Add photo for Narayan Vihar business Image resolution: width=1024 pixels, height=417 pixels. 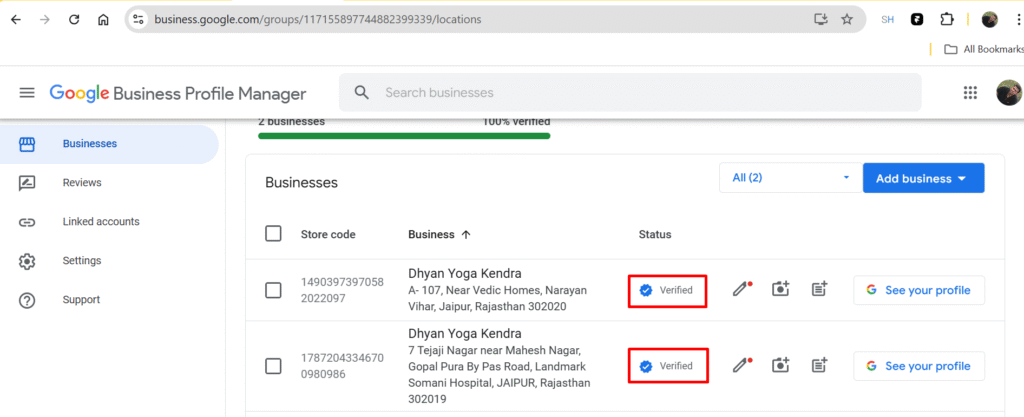point(780,290)
